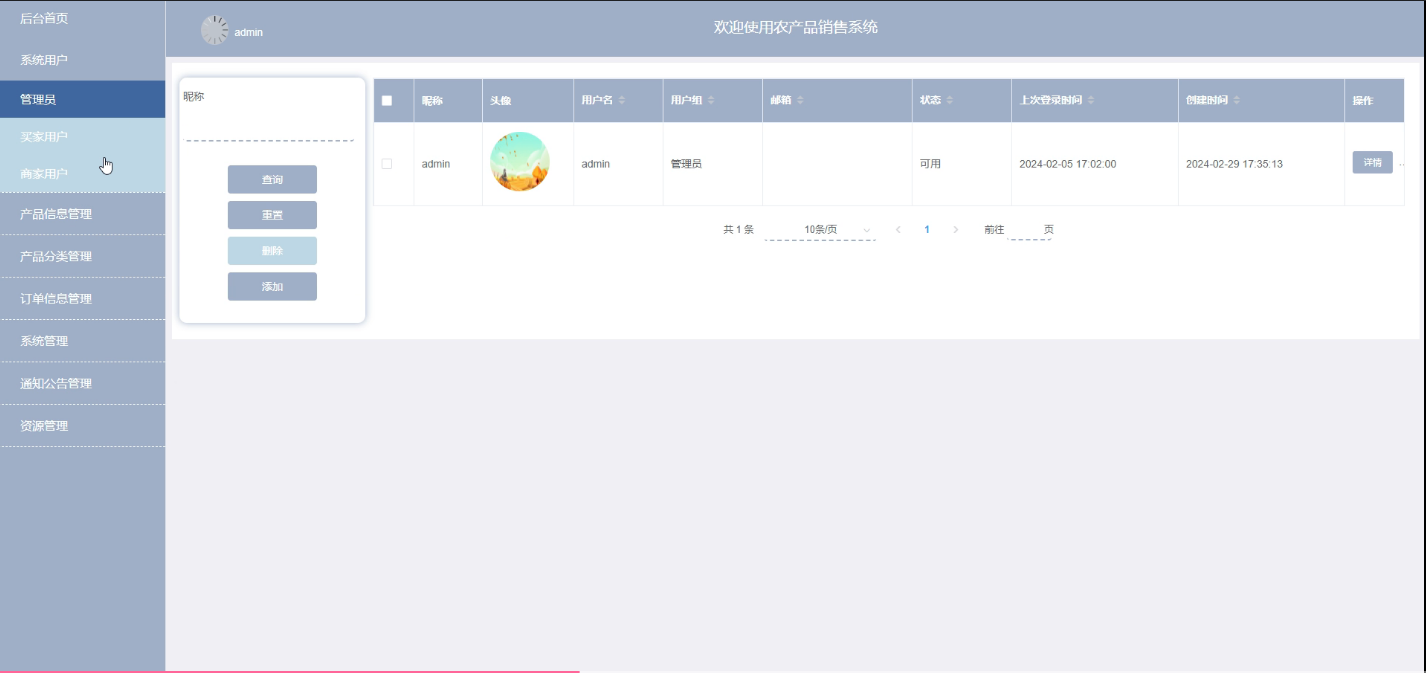The image size is (1426, 673).
Task: Expand 通知公告管理 sidebar menu
Action: pyautogui.click(x=82, y=383)
